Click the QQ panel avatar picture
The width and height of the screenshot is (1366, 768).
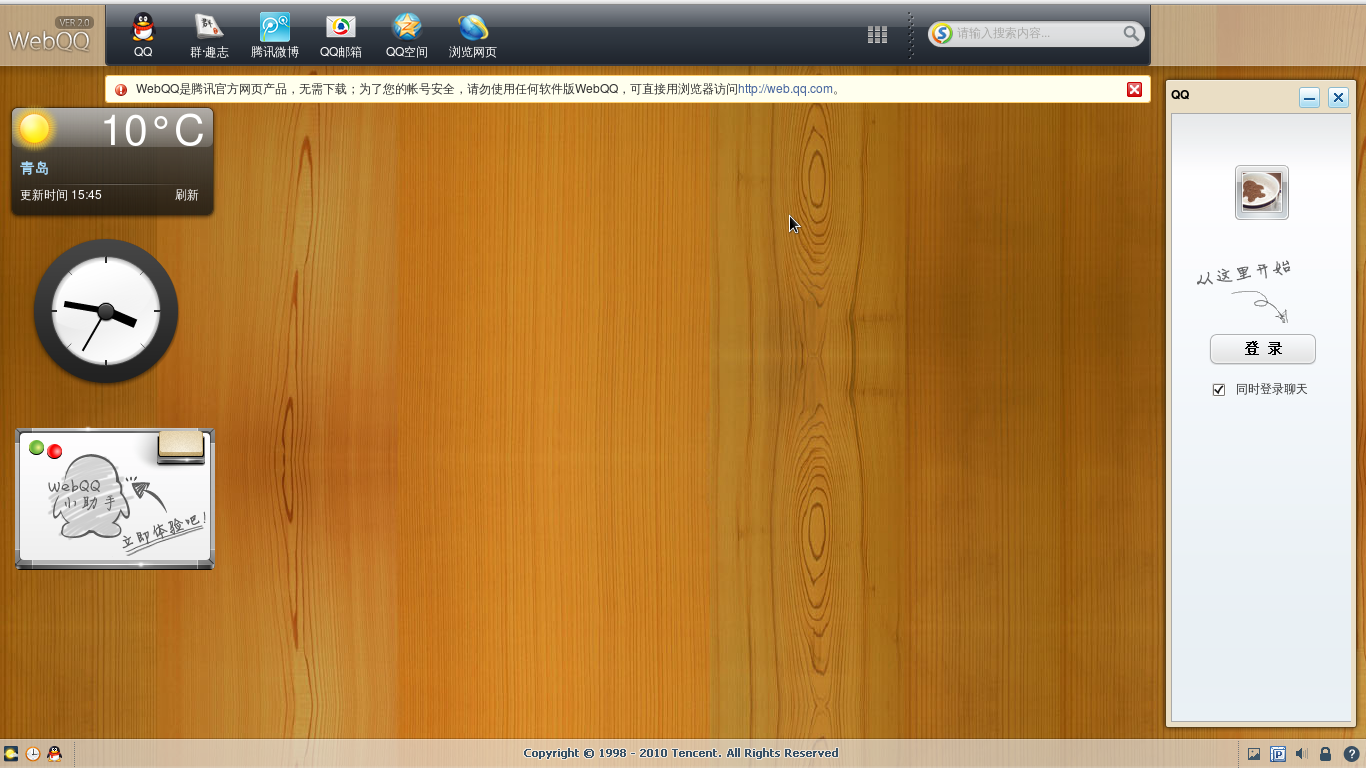click(x=1262, y=192)
